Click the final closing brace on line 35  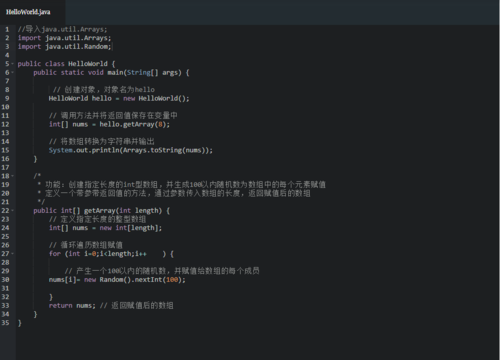coord(19,323)
